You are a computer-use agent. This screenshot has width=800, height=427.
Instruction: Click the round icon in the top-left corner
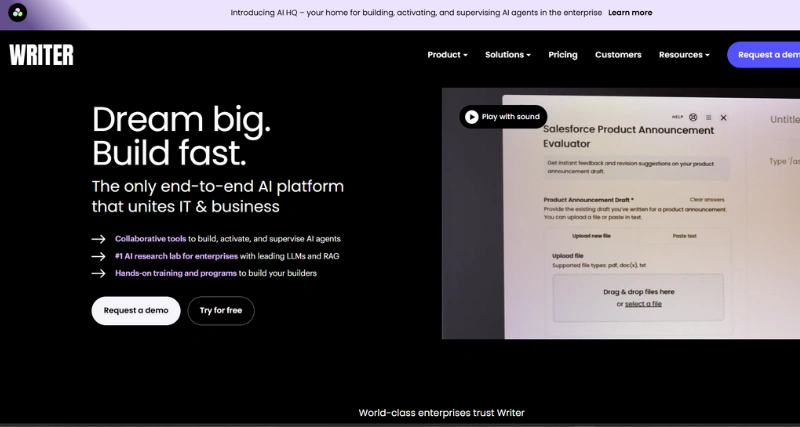18,13
